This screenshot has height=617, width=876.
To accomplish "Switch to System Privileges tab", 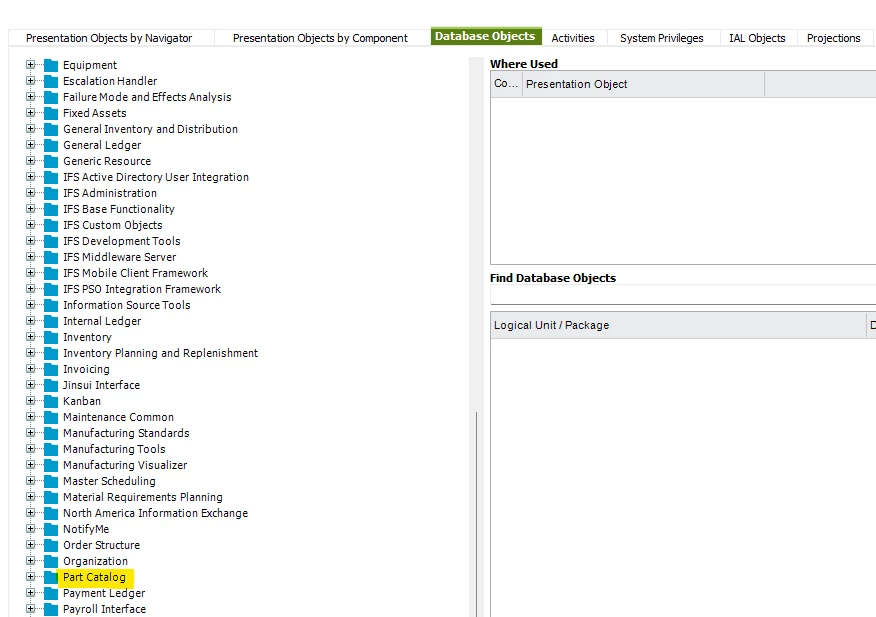I will pos(661,38).
